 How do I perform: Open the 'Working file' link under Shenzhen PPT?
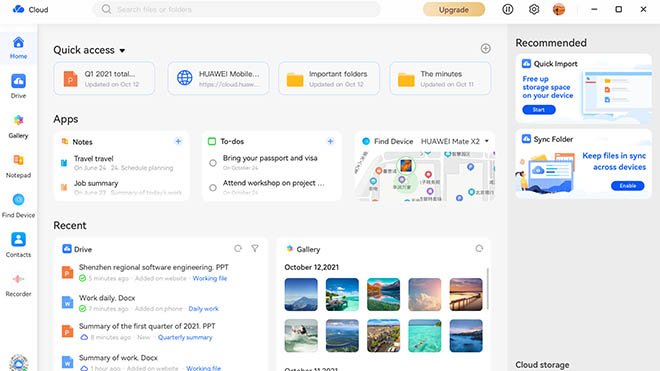[x=210, y=278]
